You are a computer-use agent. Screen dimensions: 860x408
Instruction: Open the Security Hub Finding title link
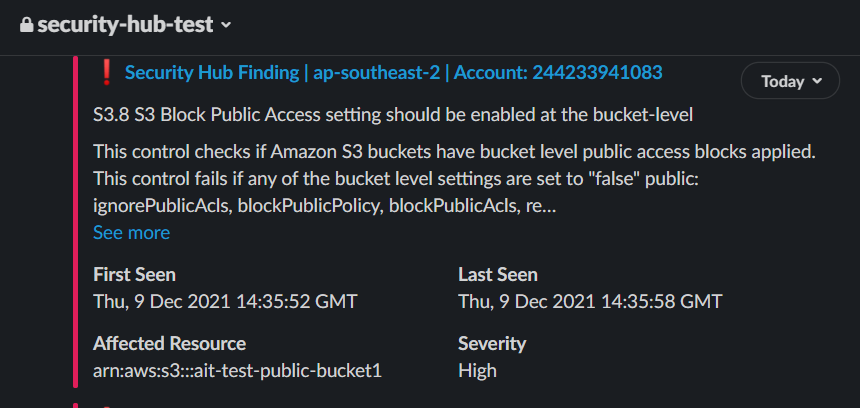click(393, 72)
